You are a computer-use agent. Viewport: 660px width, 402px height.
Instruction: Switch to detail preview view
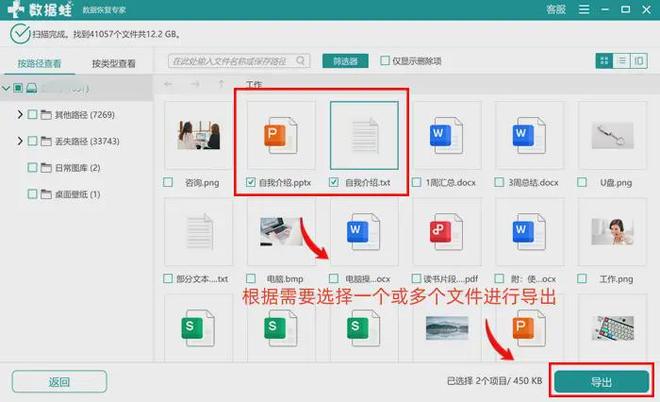pos(639,61)
